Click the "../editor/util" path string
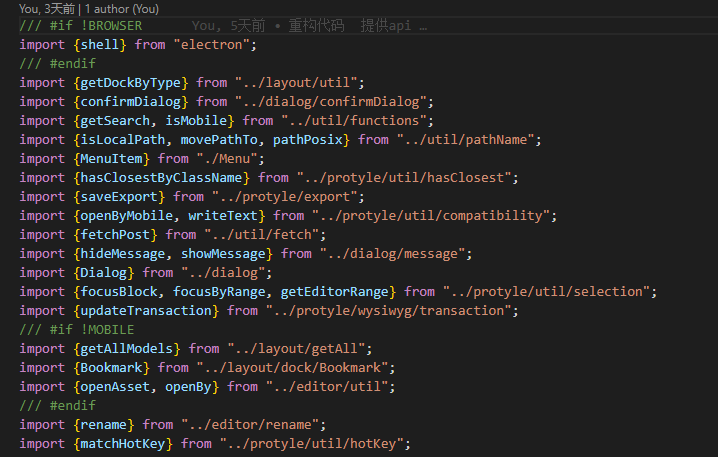 click(x=327, y=387)
